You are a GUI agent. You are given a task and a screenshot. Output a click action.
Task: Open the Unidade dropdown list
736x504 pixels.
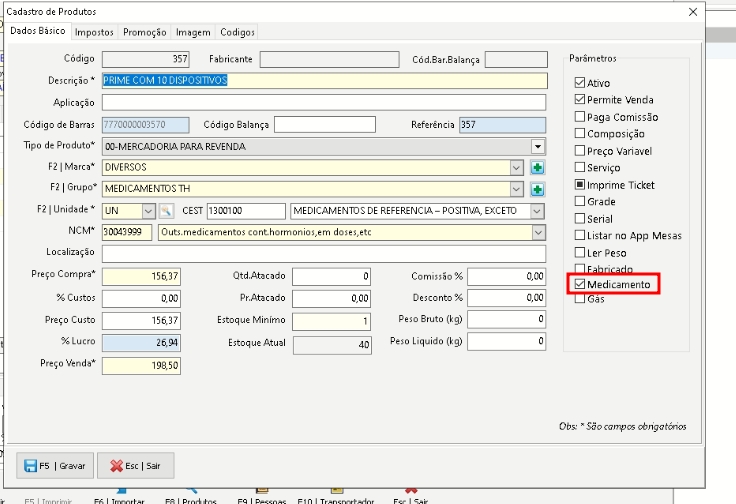pos(148,211)
